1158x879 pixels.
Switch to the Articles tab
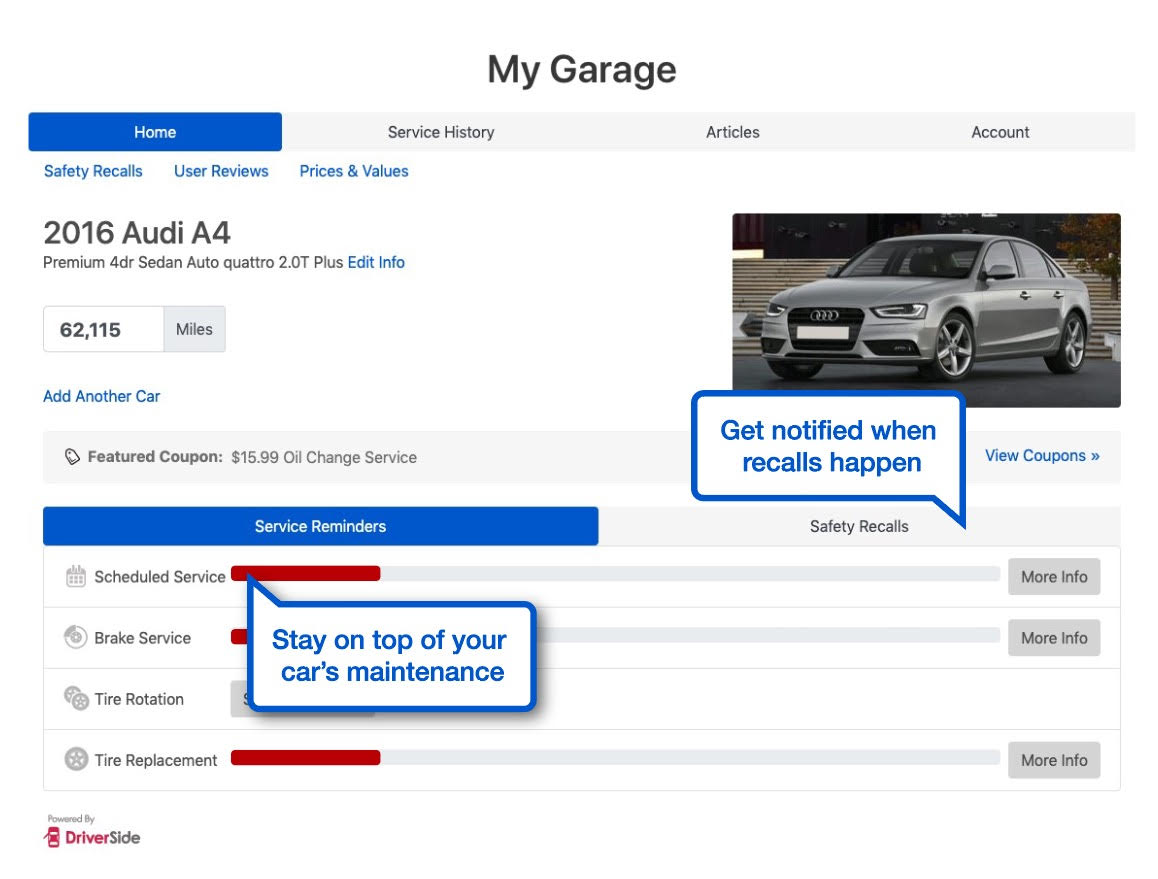coord(732,132)
